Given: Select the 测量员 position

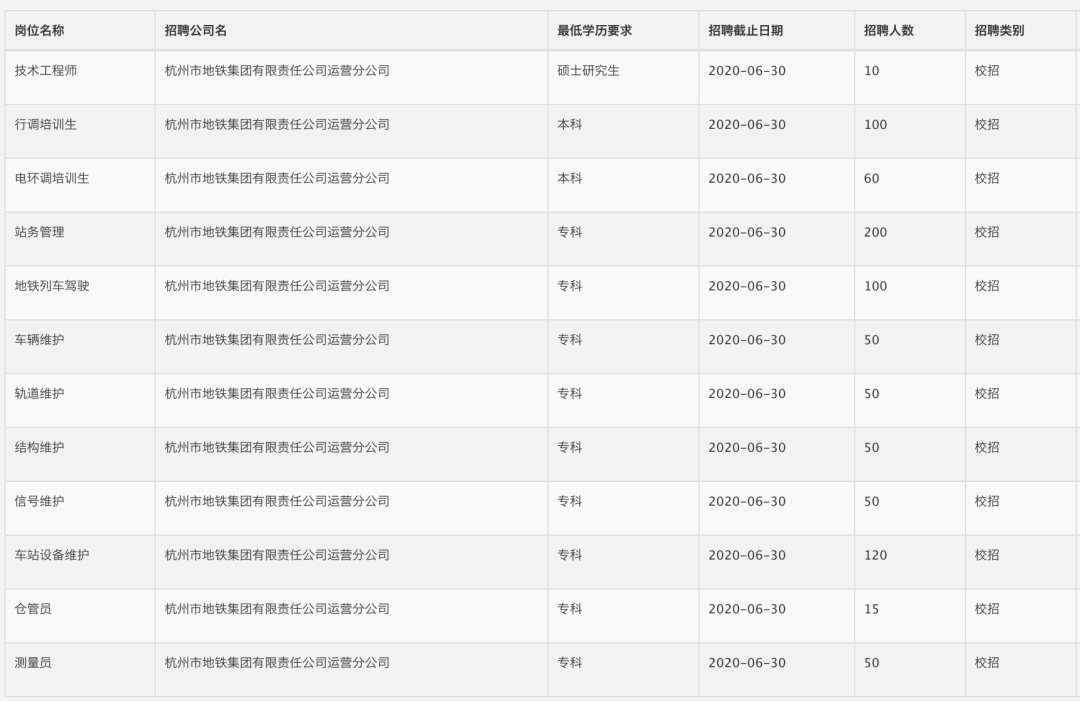Looking at the screenshot, I should [33, 663].
